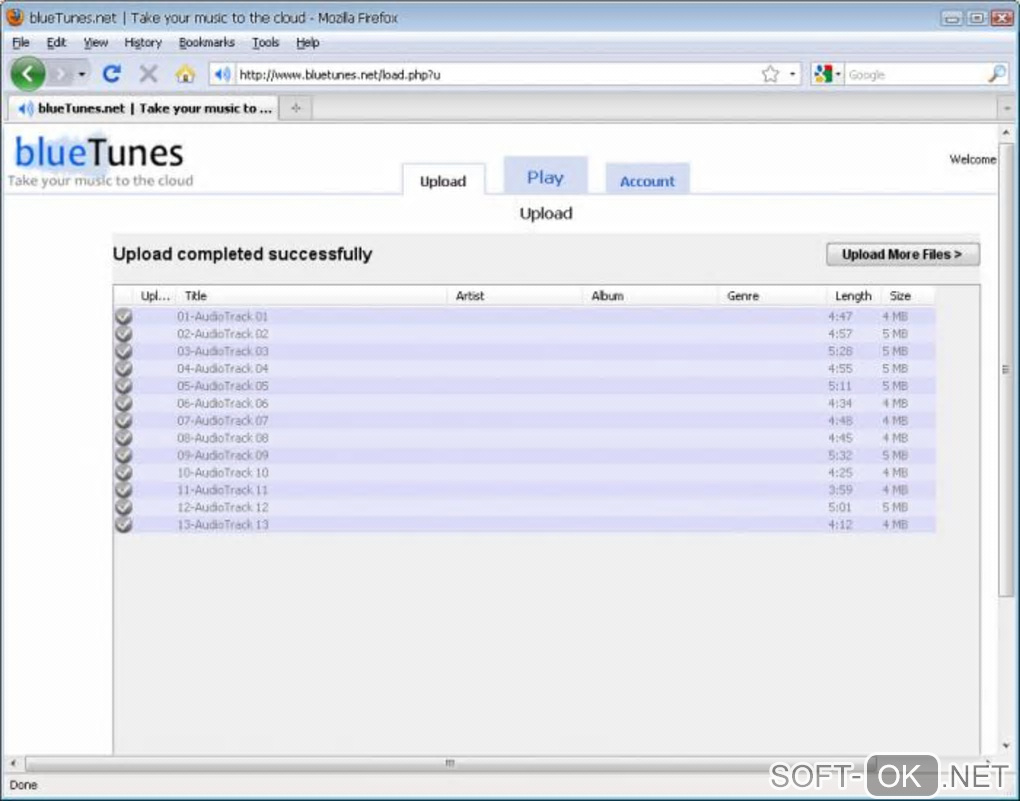Viewport: 1020px width, 801px height.
Task: Click the scroll up arrow of page scrollbar
Action: click(1006, 133)
